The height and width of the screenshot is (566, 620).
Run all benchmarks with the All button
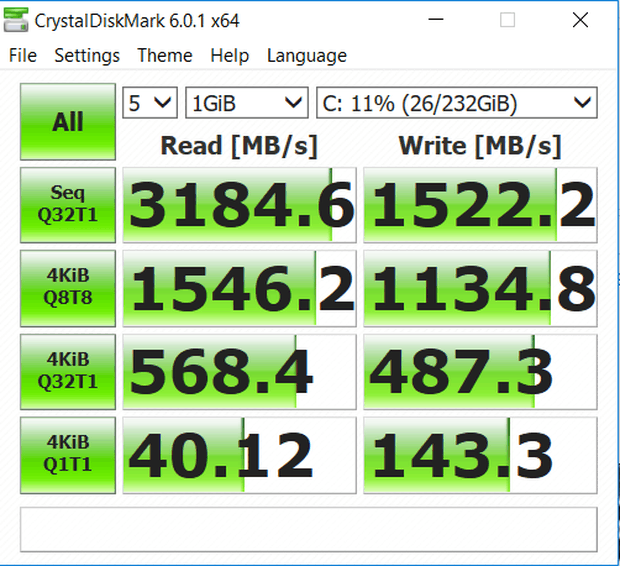coord(68,122)
